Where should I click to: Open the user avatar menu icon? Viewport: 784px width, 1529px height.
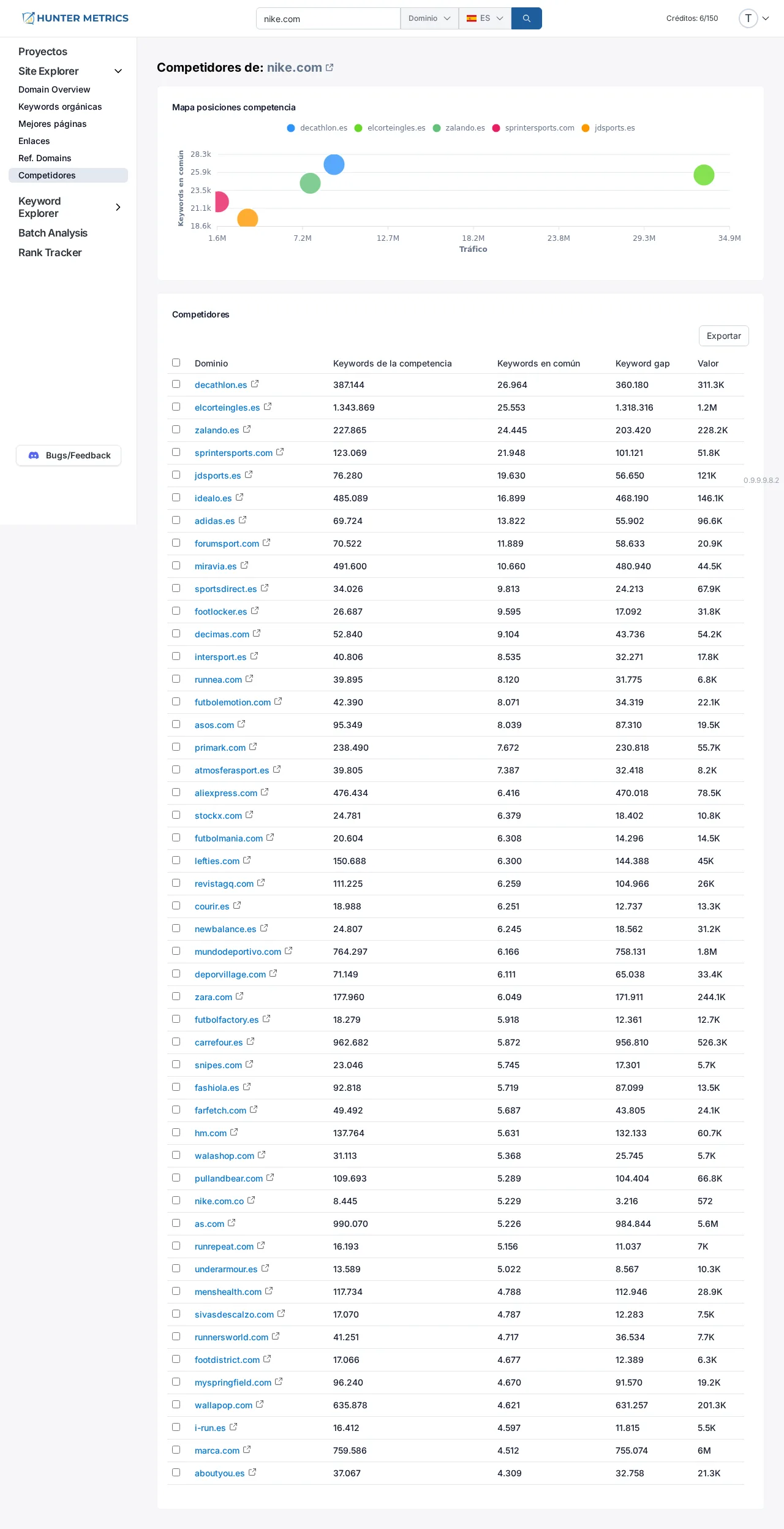pyautogui.click(x=748, y=18)
